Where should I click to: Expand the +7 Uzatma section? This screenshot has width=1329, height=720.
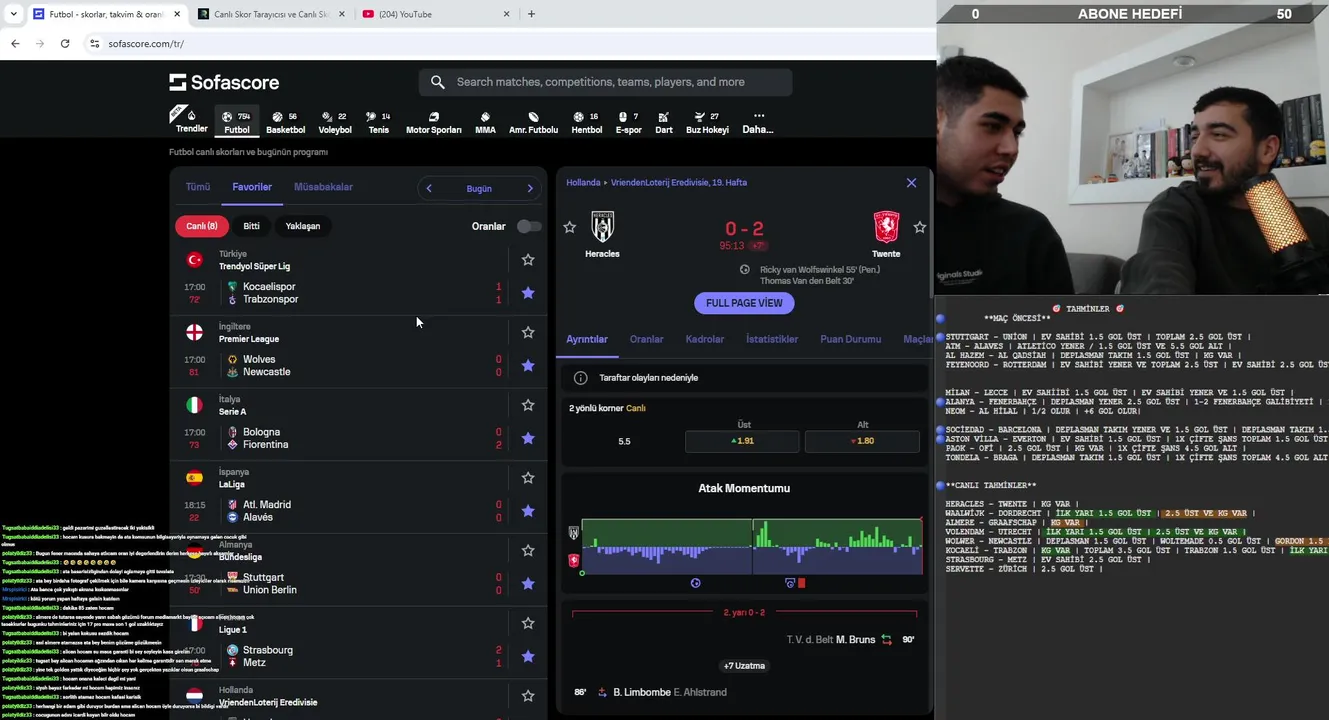click(744, 666)
